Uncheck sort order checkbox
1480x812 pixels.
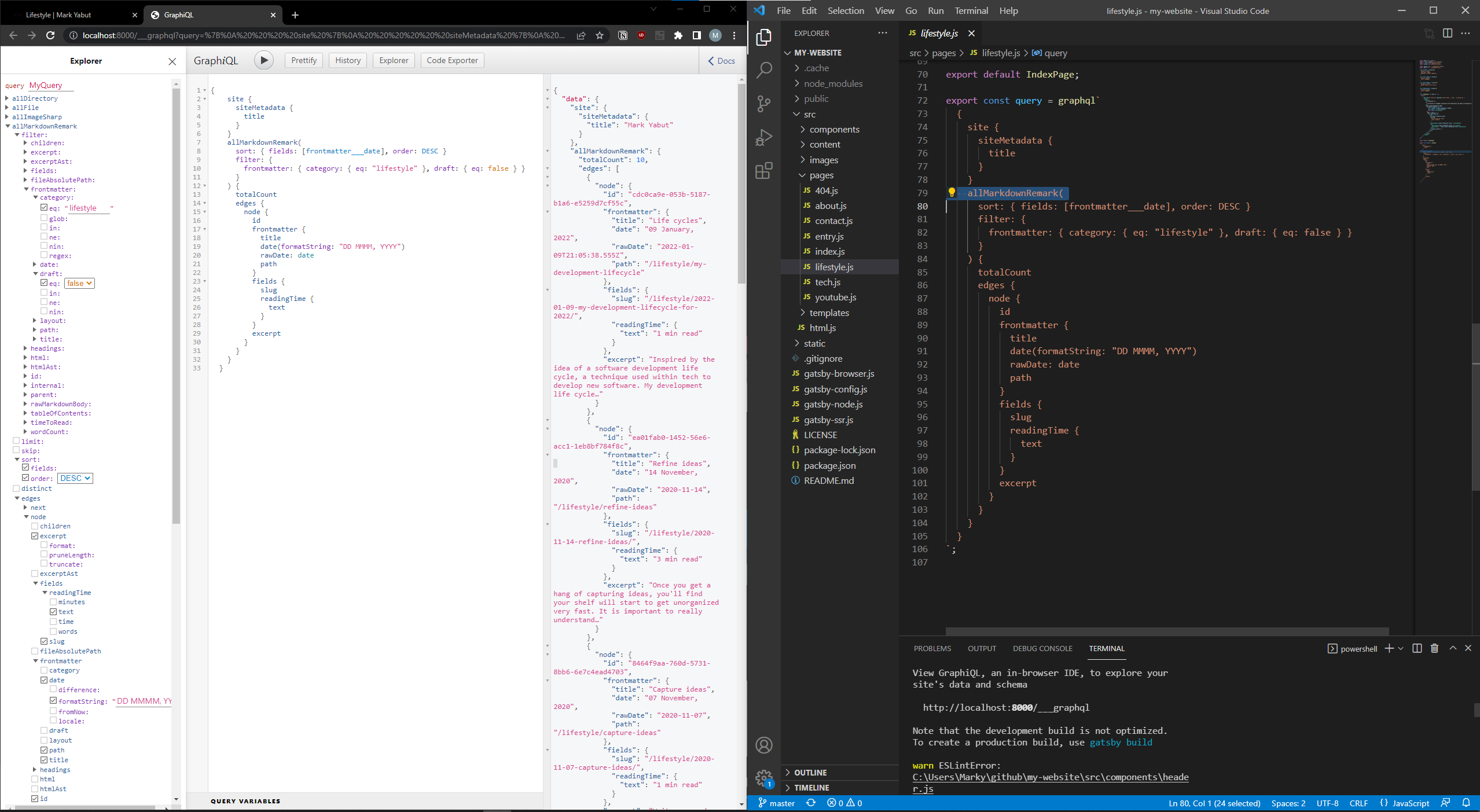(25, 478)
